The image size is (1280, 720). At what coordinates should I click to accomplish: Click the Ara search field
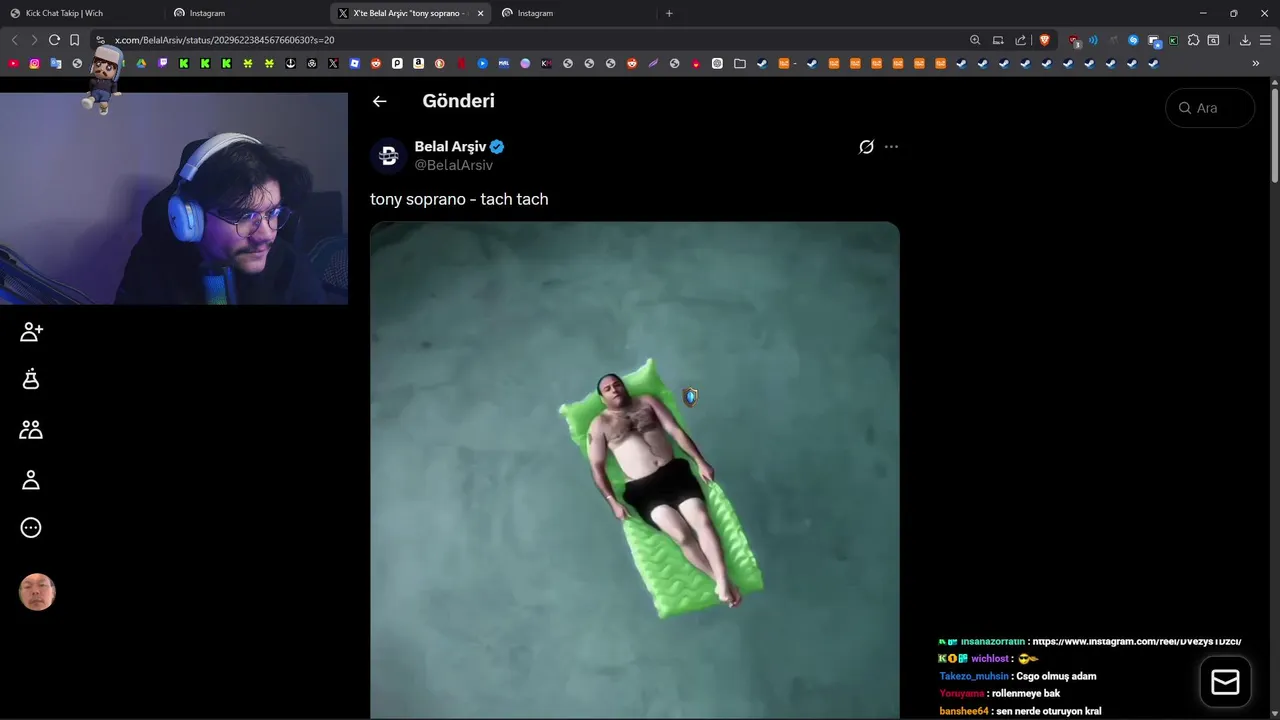click(1210, 108)
